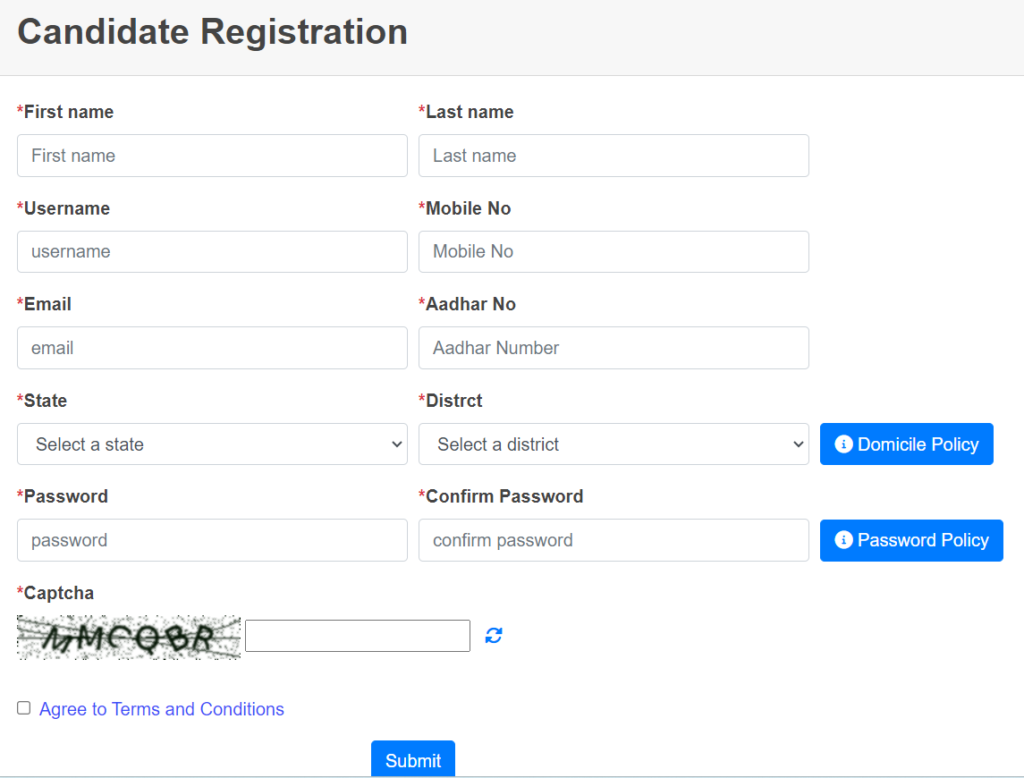Select the Aadhar Number field
The height and width of the screenshot is (778, 1024).
pos(613,348)
